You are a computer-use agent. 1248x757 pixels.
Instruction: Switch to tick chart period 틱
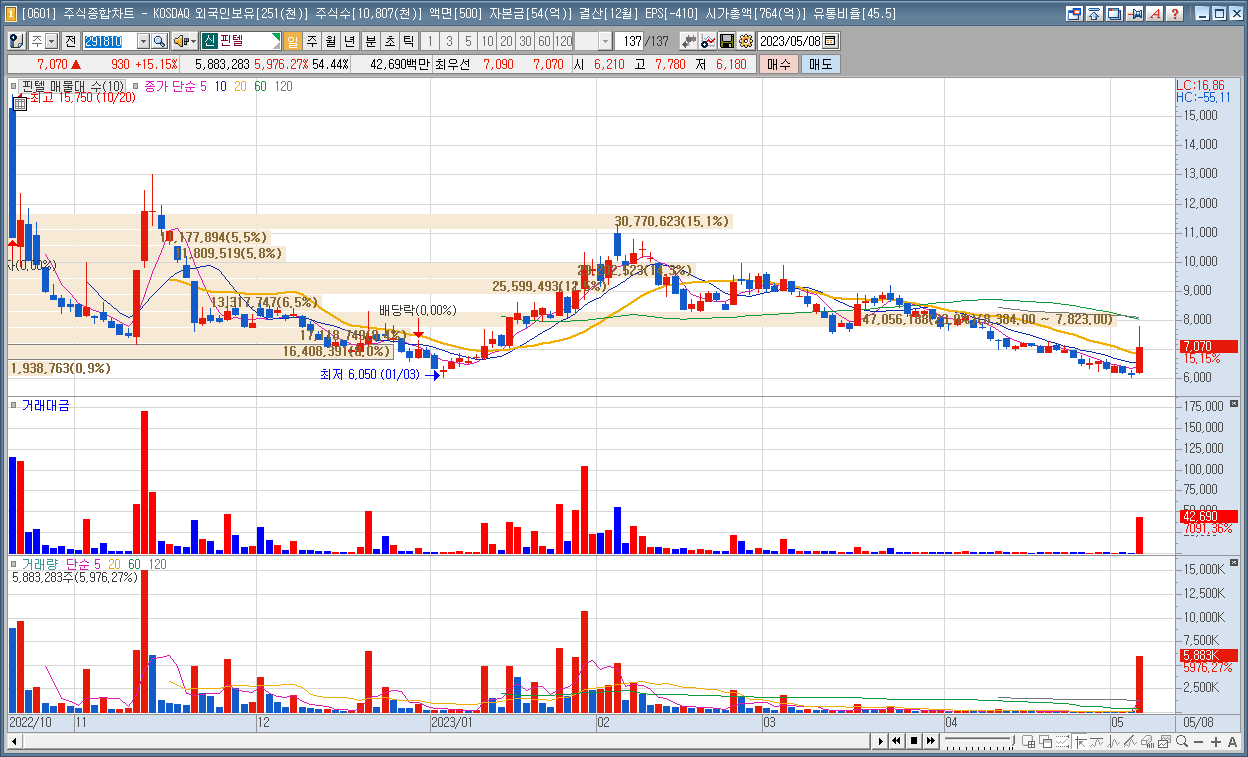[408, 41]
